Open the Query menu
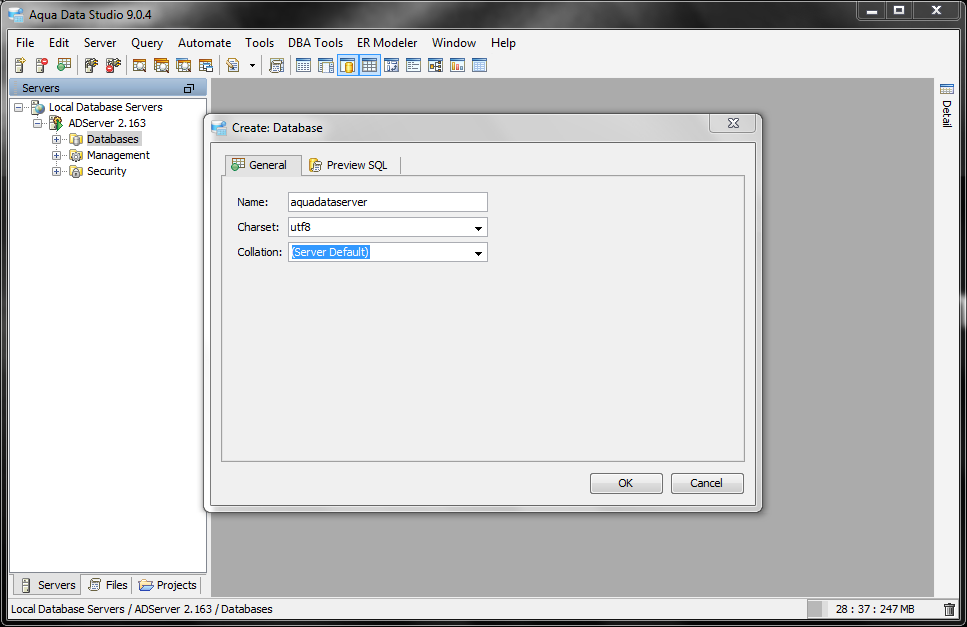967x627 pixels. 147,43
